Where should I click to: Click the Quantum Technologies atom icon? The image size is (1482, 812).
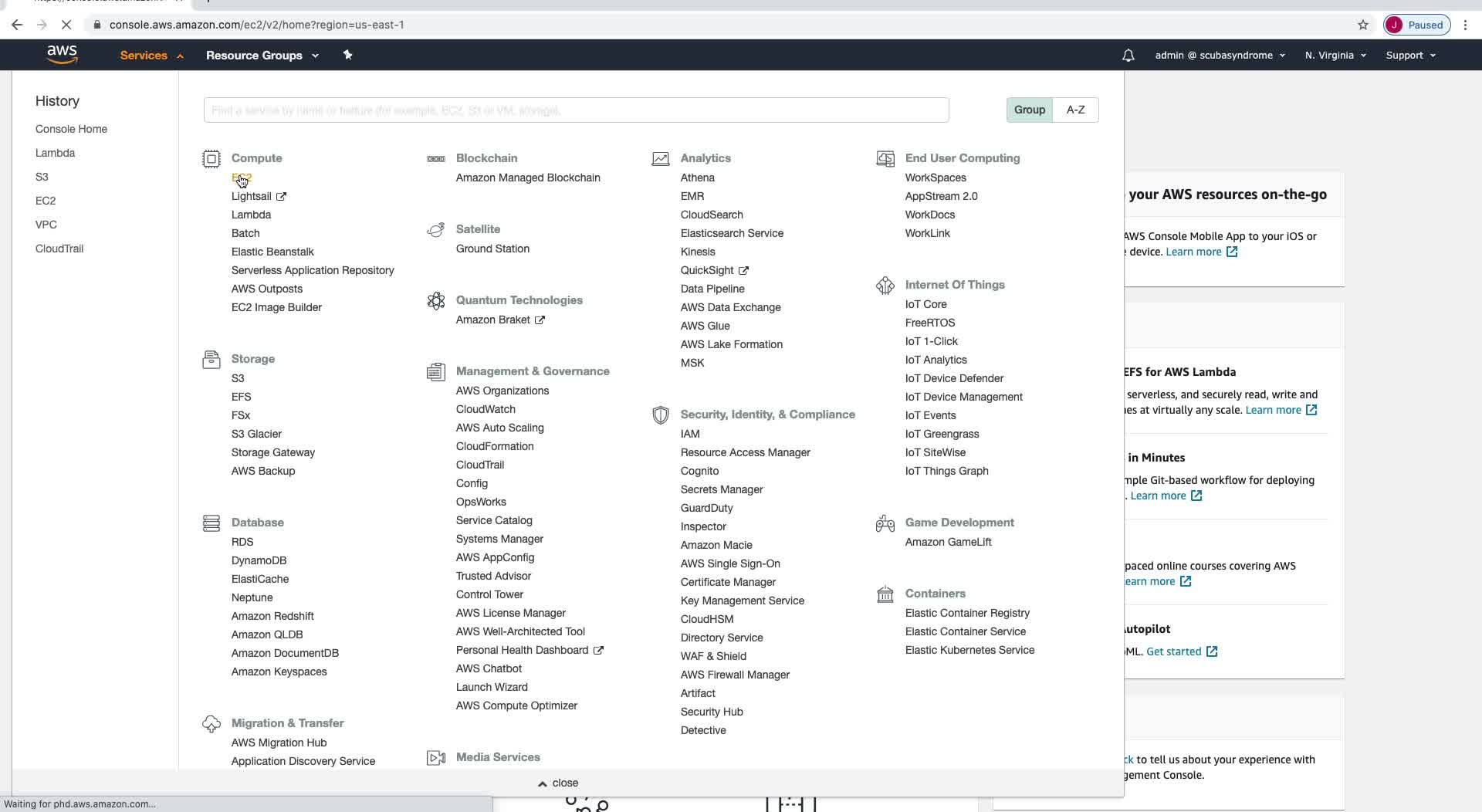click(436, 301)
